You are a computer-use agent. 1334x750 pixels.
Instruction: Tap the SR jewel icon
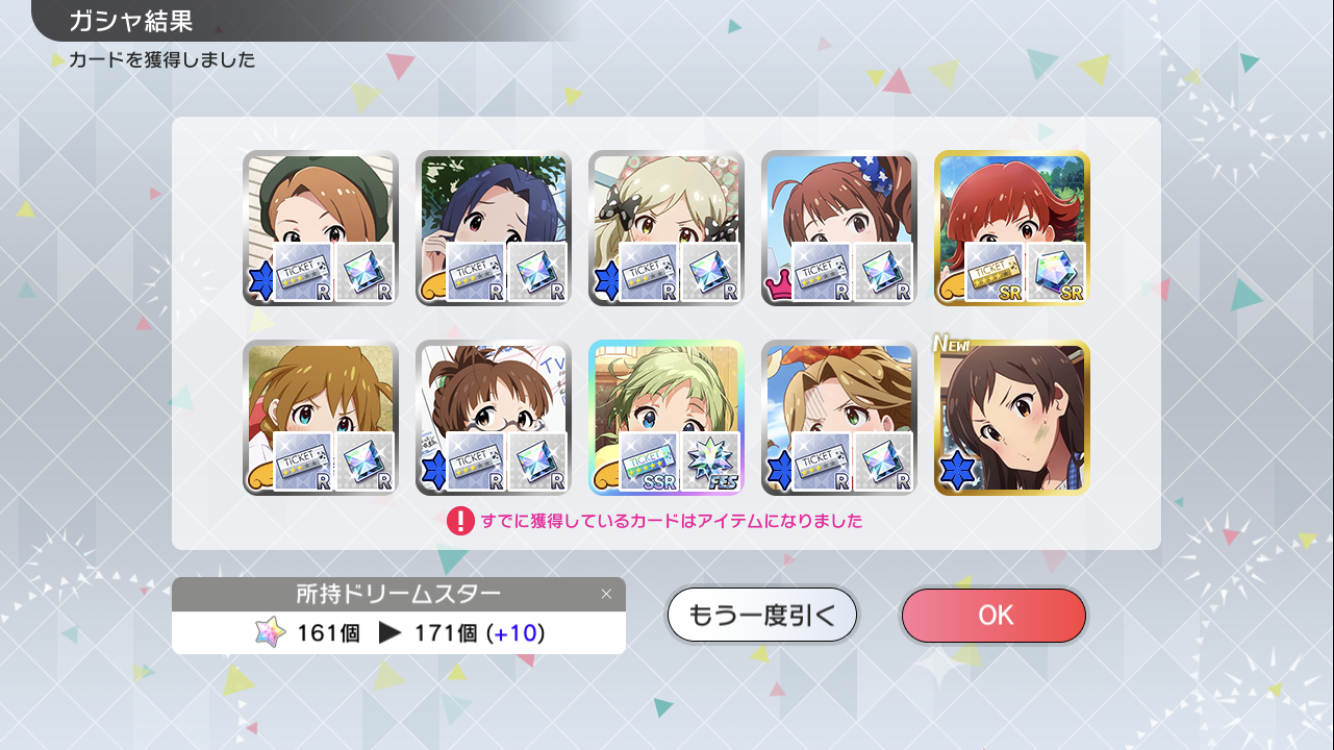click(x=1057, y=272)
